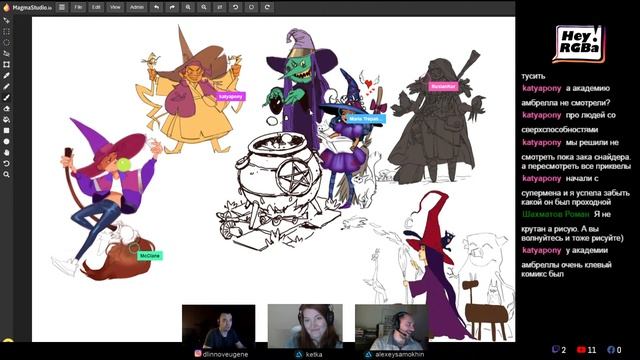Click the alexeysamokhin webcam thumbnail
Screen dimensions: 640x360
(x=392, y=327)
